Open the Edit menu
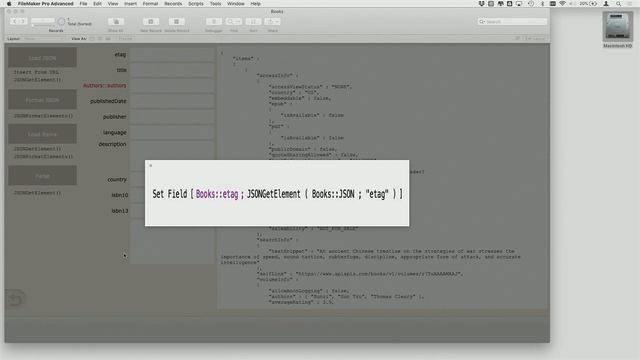 [x=97, y=4]
